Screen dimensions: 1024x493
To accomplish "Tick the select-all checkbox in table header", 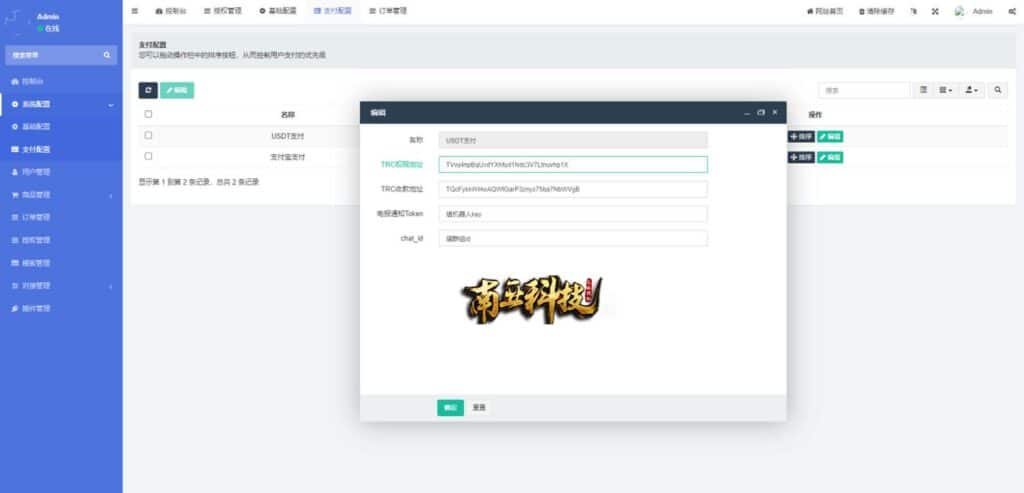I will coord(149,114).
